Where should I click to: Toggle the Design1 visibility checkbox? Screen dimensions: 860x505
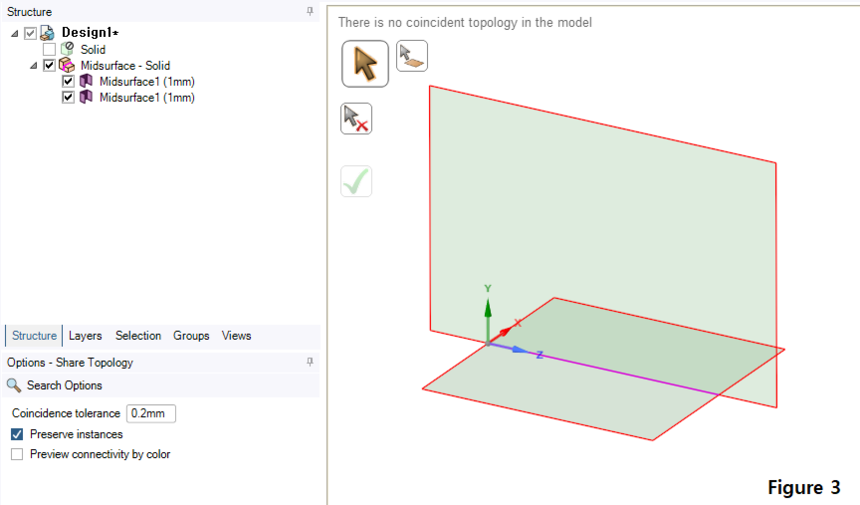30,33
